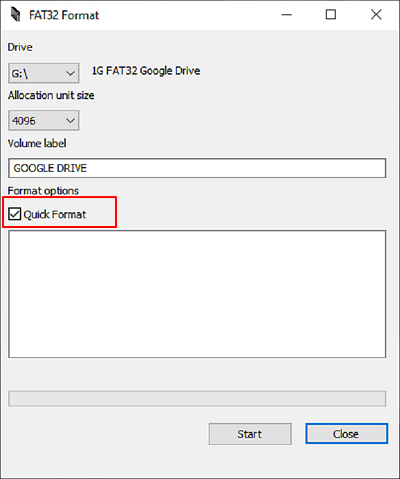Open the Drive dropdown showing G:\

point(44,73)
